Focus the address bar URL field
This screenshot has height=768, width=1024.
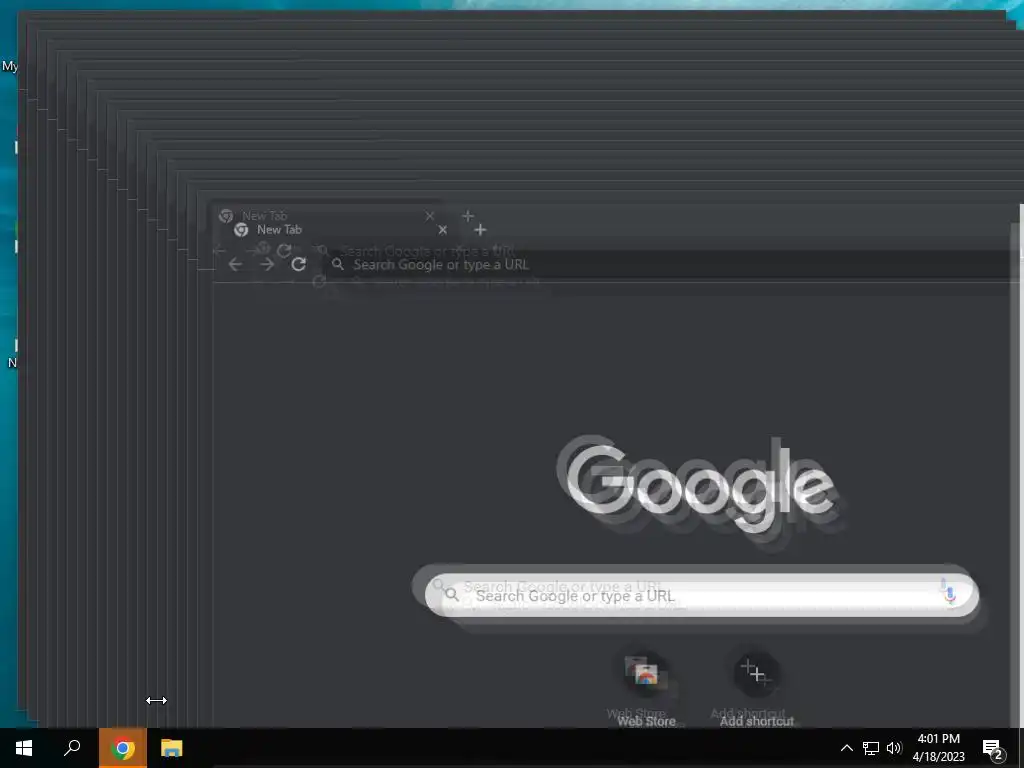[673, 264]
